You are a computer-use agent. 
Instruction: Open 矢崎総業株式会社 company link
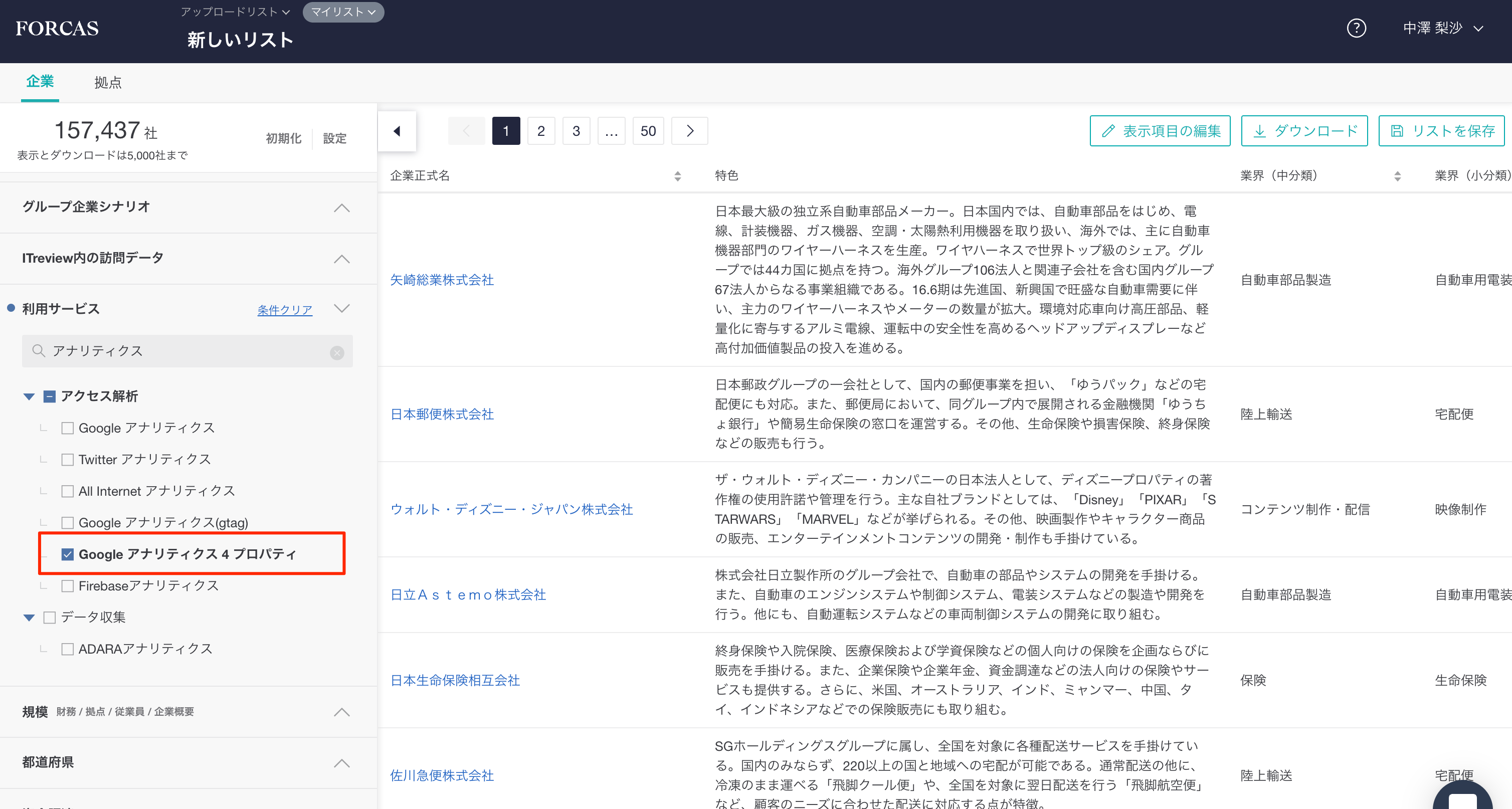point(442,280)
